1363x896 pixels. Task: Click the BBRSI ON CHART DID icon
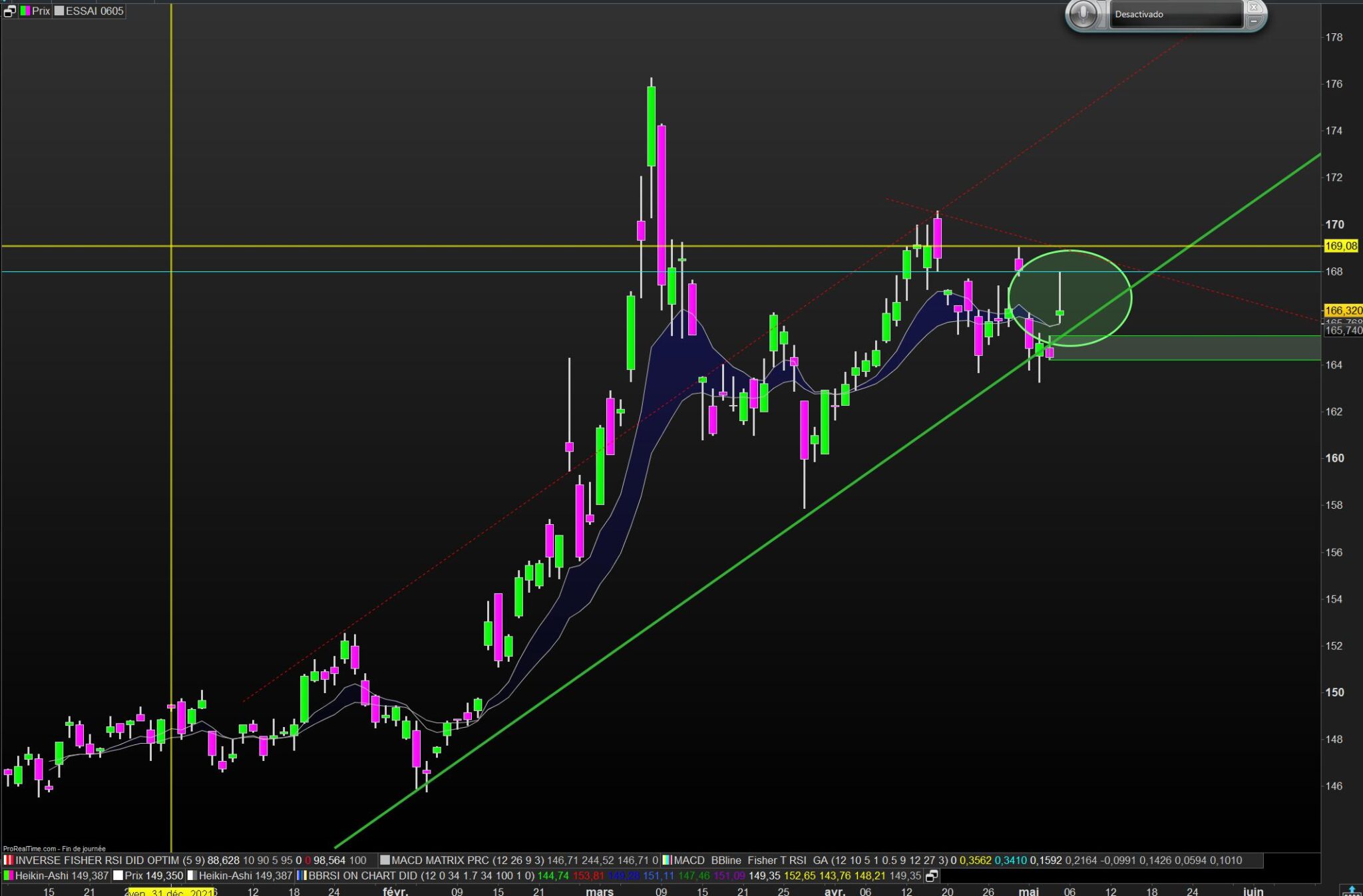point(301,875)
